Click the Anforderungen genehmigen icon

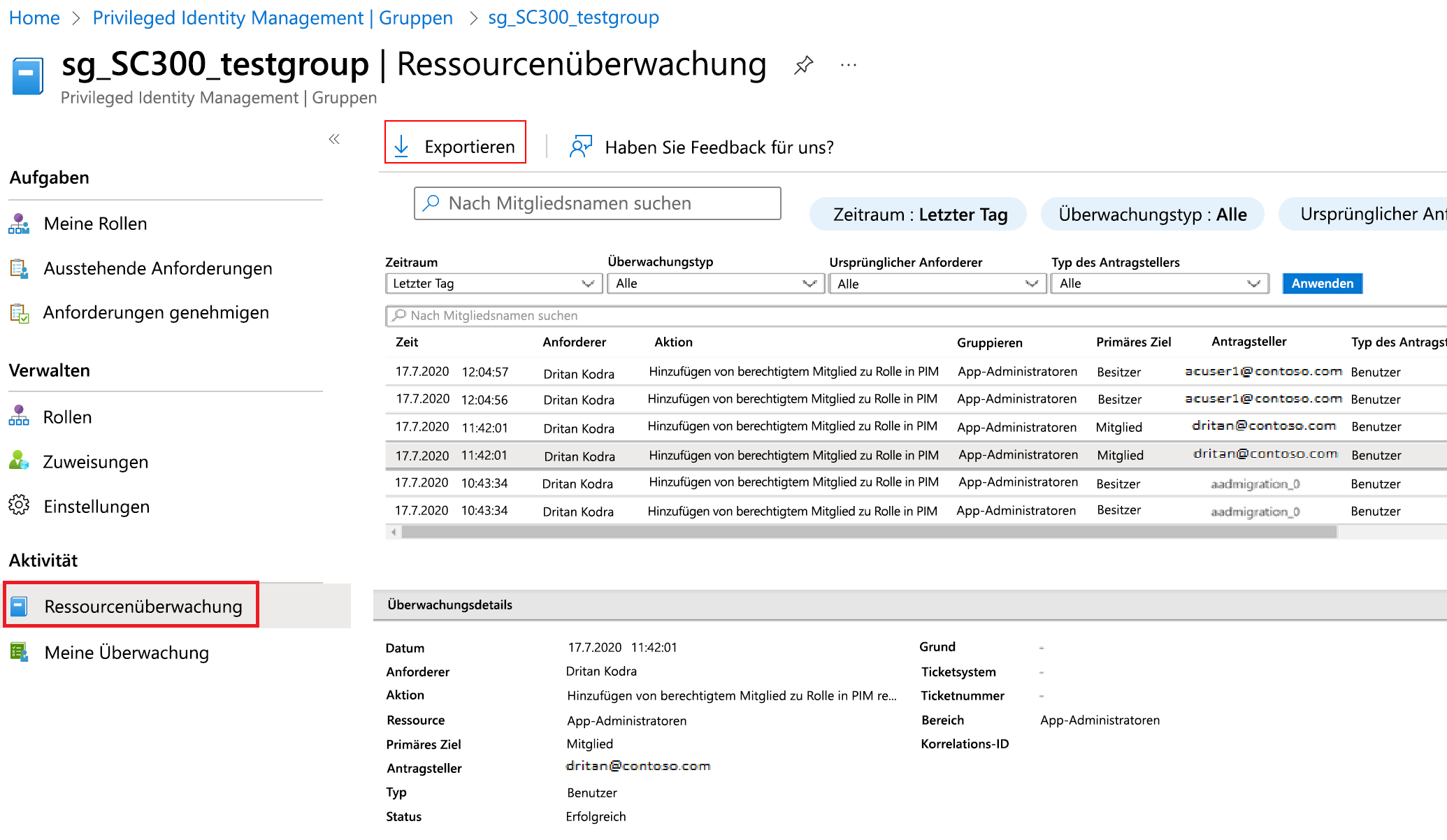(x=19, y=313)
